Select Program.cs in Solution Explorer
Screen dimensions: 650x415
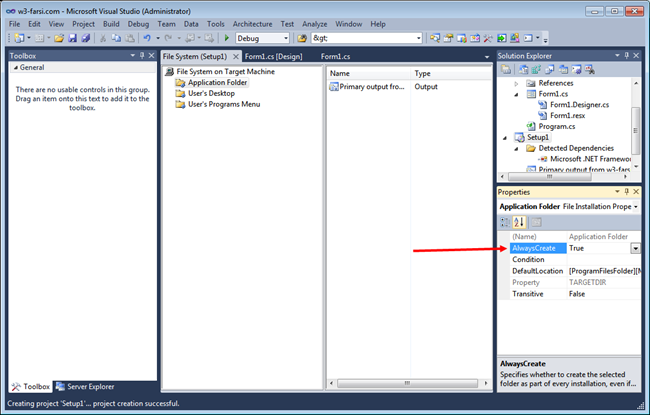pyautogui.click(x=556, y=126)
